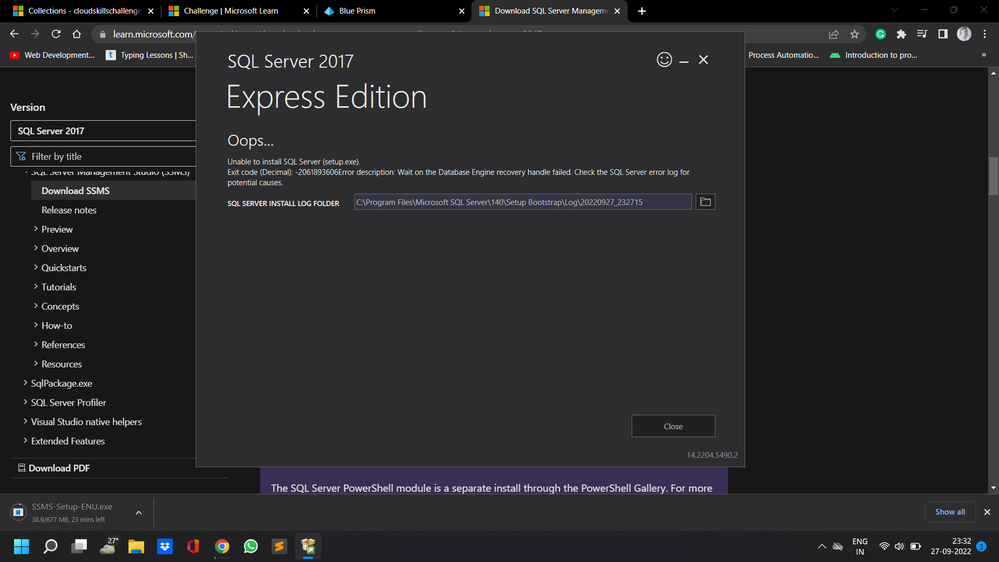Open Introduction to pro... bookmark
The height and width of the screenshot is (562, 999).
873,55
